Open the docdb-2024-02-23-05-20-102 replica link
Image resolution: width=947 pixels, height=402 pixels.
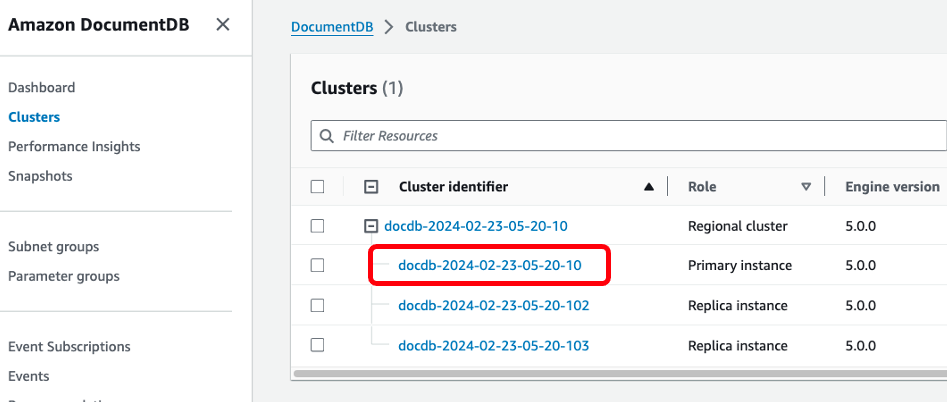coord(493,305)
